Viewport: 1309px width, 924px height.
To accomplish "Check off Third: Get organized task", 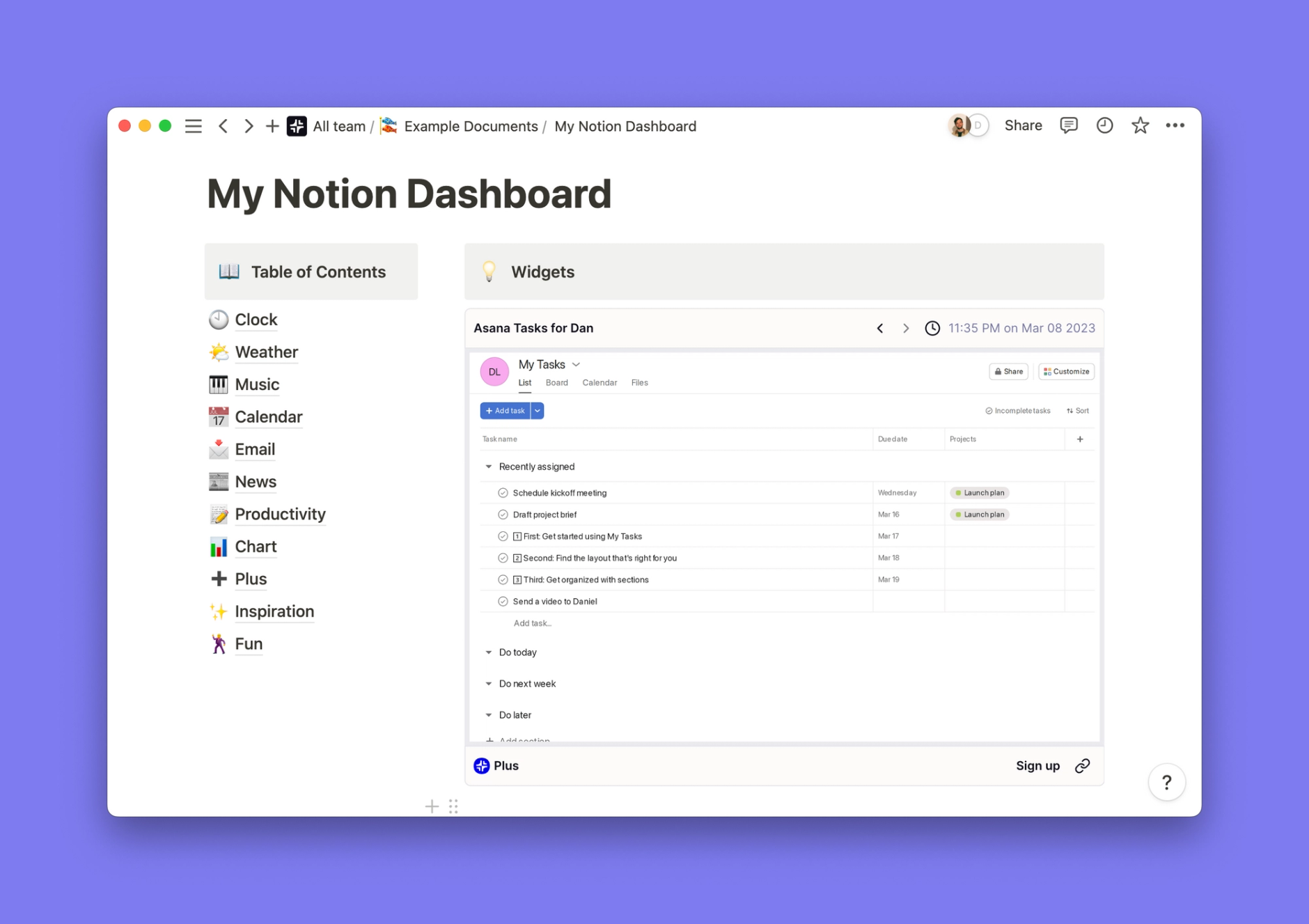I will (503, 579).
